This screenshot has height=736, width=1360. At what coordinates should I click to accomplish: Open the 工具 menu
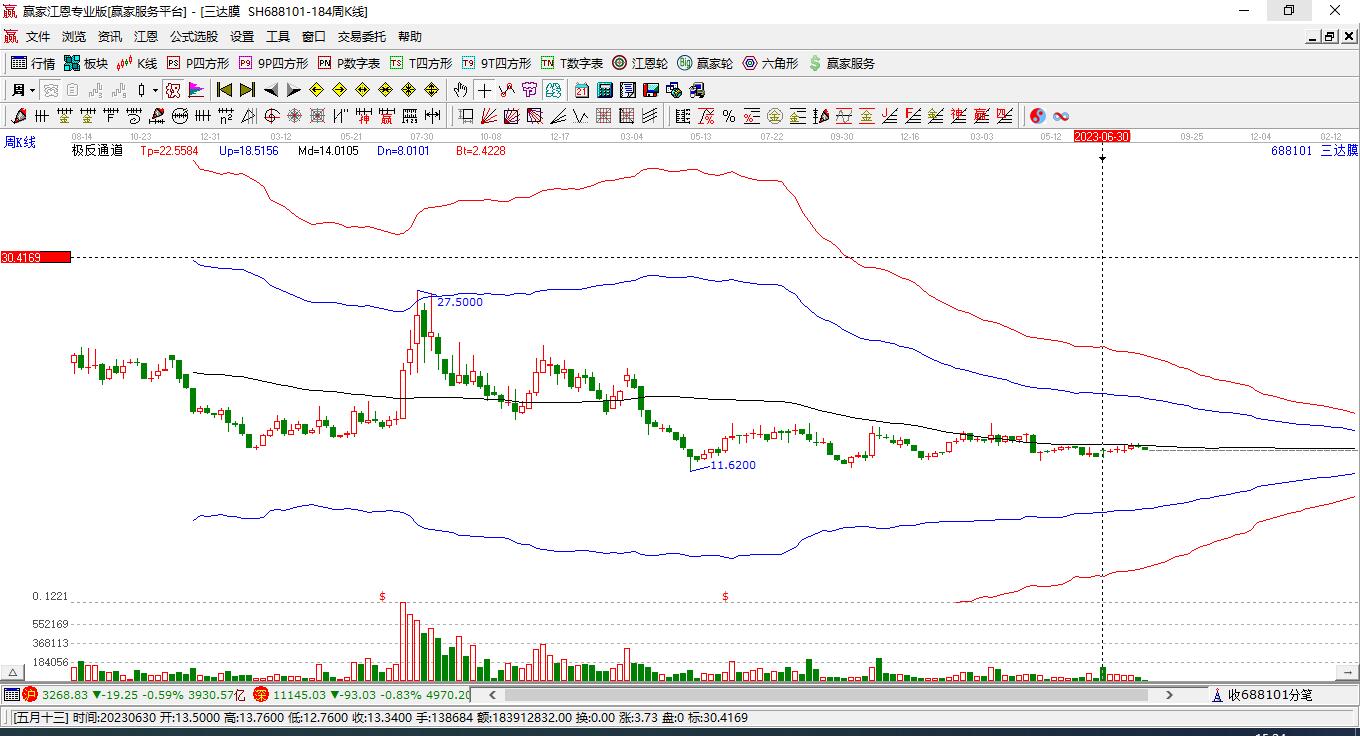pos(278,37)
